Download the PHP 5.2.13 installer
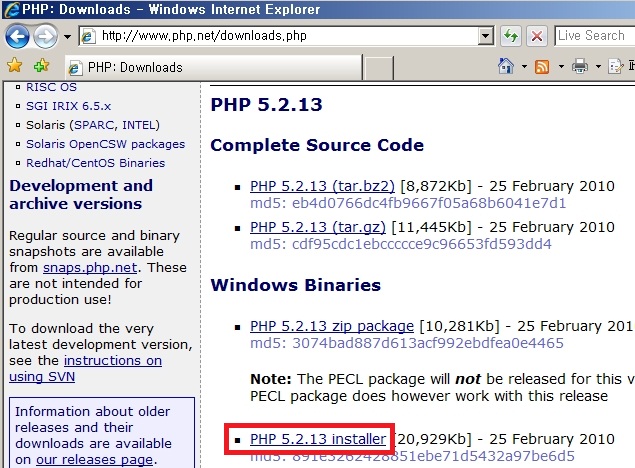 318,439
